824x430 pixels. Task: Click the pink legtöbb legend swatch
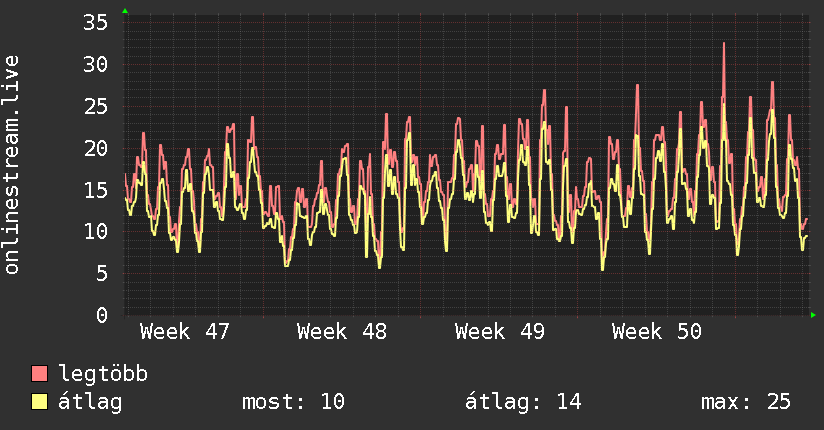point(39,374)
